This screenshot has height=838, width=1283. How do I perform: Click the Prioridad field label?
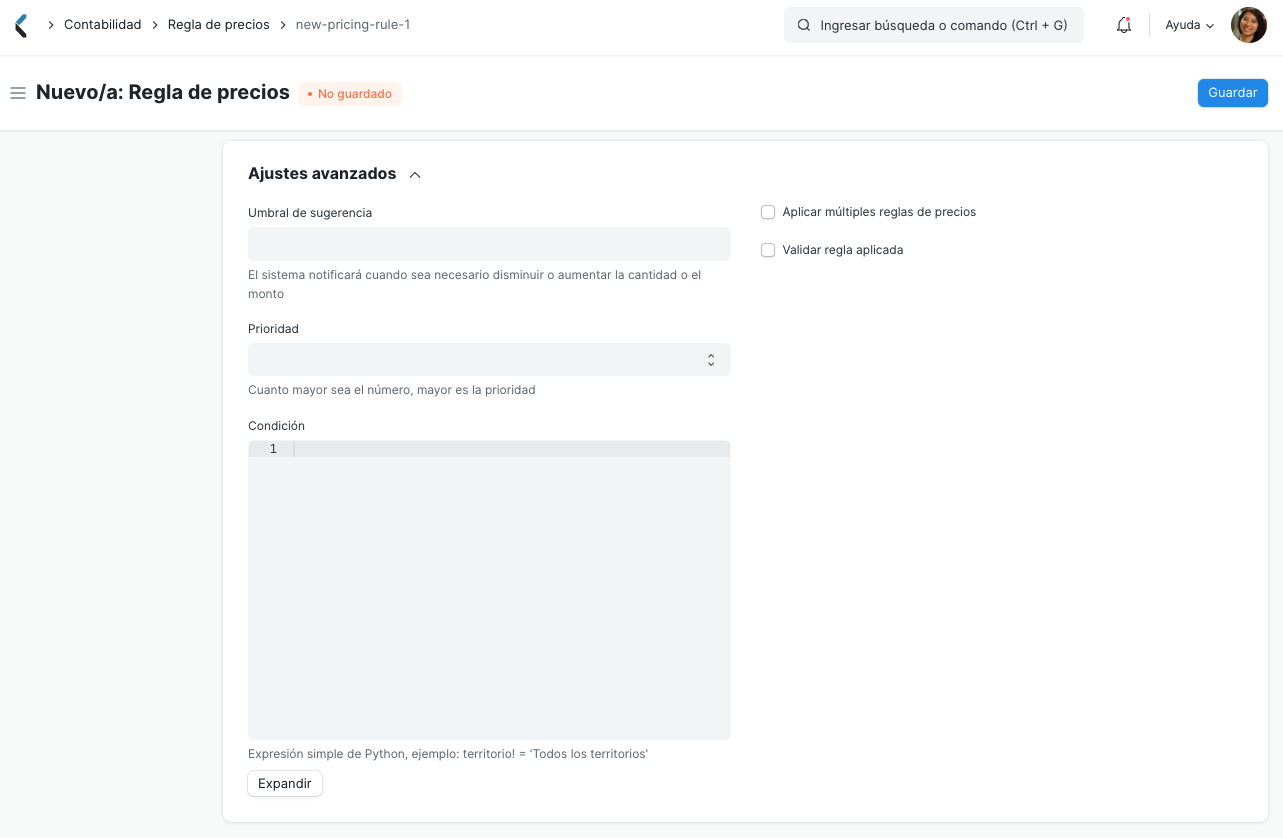click(273, 329)
